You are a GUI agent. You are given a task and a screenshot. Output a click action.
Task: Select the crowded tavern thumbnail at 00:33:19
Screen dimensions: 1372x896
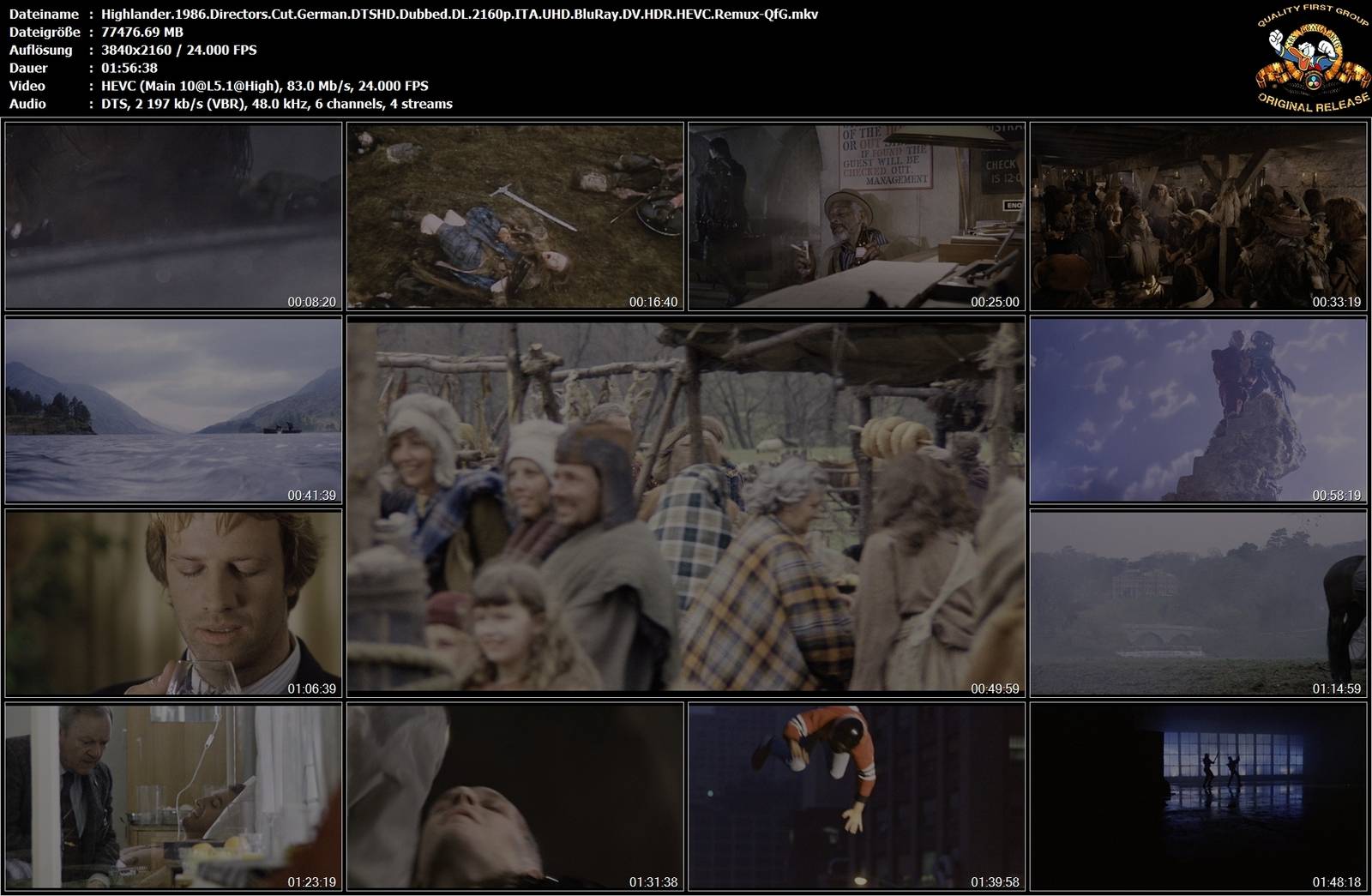coord(1199,216)
